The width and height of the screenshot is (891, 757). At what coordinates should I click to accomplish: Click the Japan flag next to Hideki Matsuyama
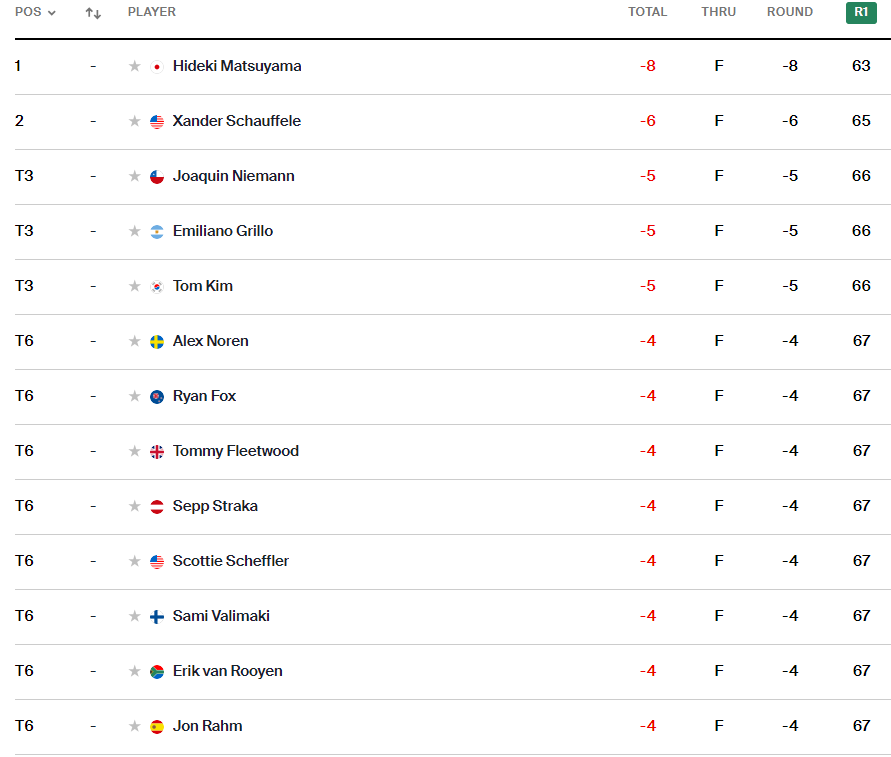coord(157,67)
